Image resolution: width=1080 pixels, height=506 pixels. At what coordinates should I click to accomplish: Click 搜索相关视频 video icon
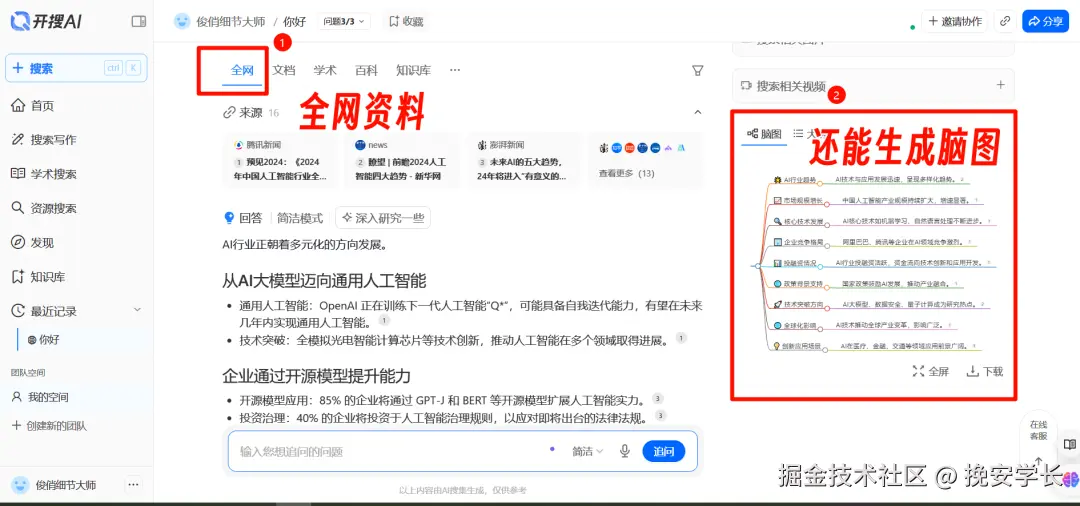click(x=746, y=86)
